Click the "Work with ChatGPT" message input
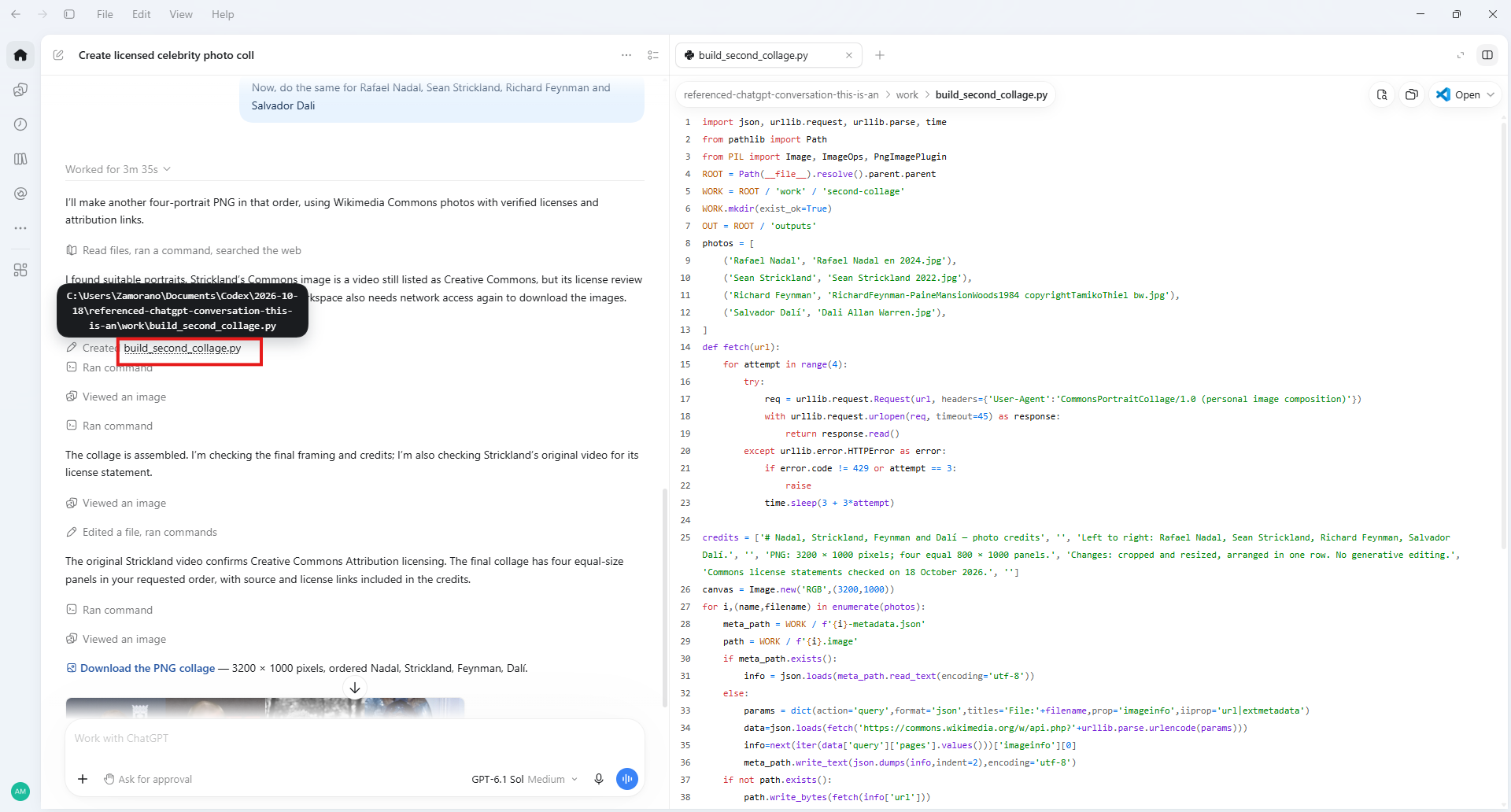 355,738
